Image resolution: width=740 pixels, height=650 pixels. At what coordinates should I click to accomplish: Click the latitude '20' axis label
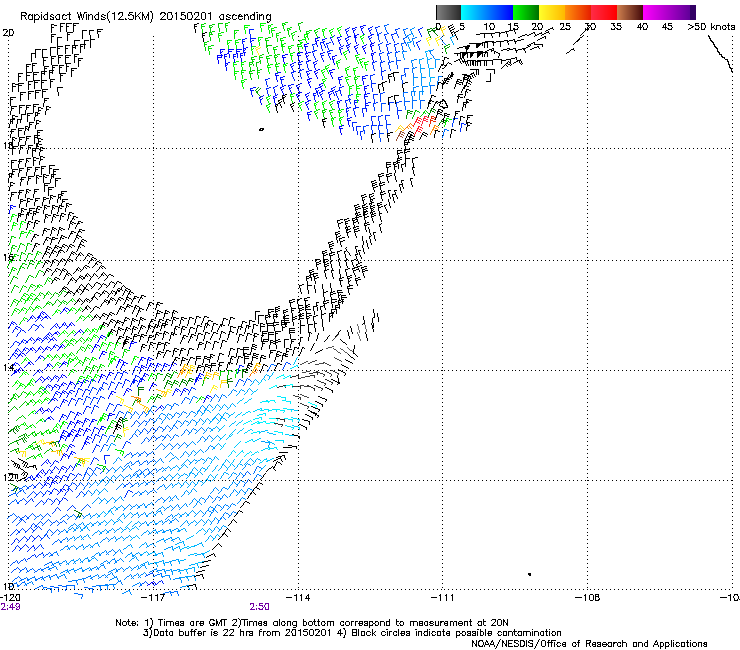(8, 33)
